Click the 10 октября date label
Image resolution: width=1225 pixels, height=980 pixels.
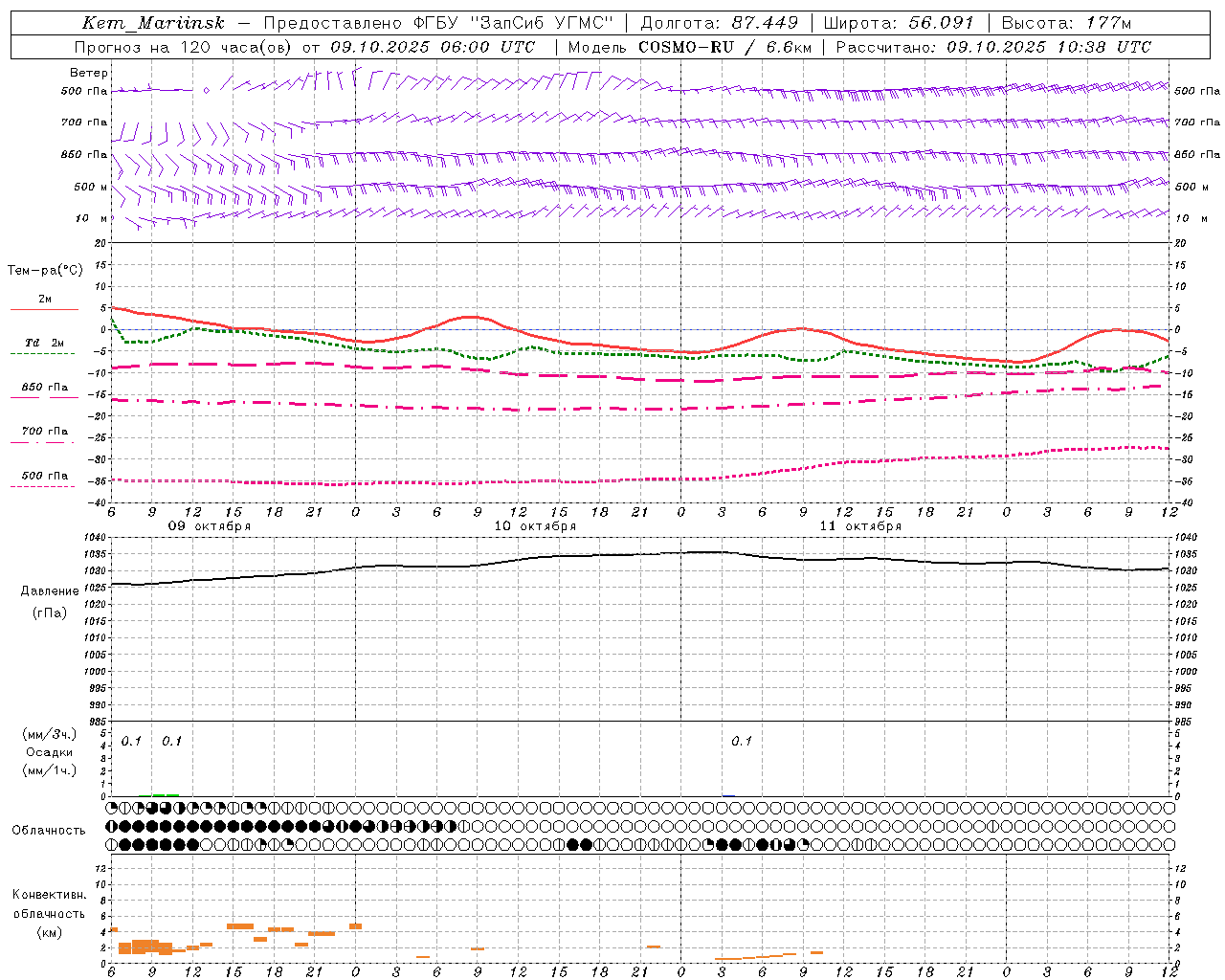(x=535, y=526)
